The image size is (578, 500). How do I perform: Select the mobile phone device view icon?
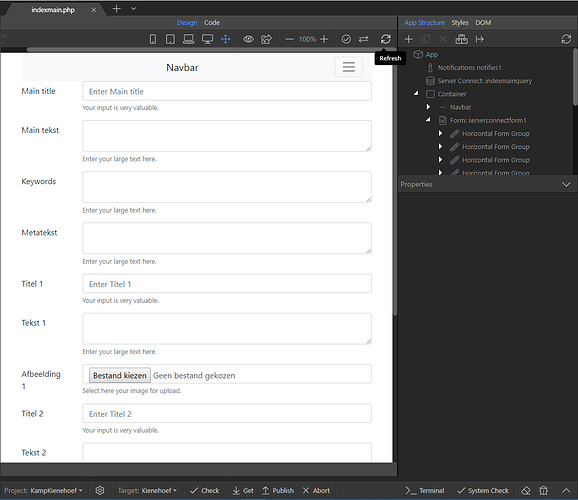click(x=153, y=39)
